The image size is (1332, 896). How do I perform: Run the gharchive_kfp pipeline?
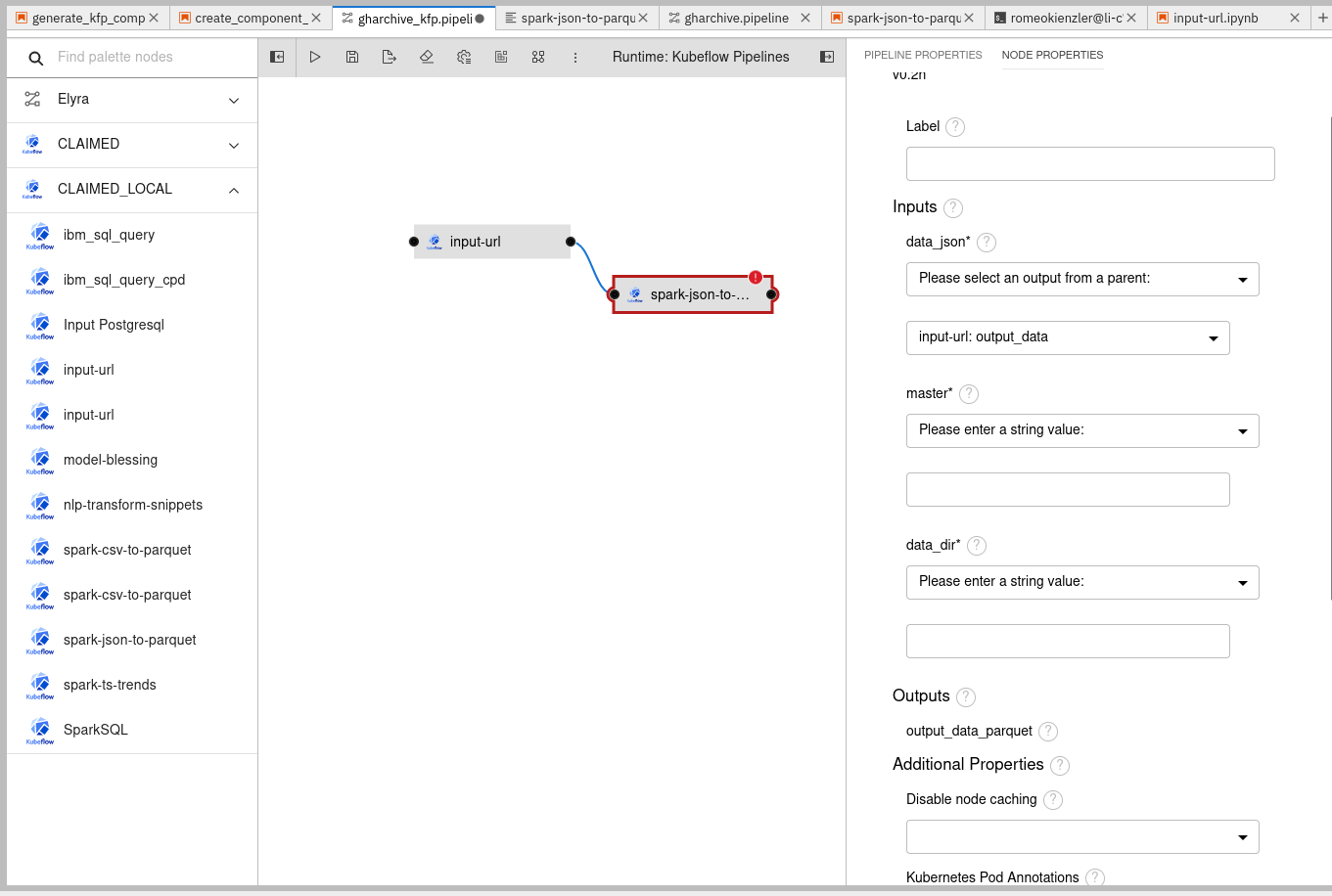point(315,57)
